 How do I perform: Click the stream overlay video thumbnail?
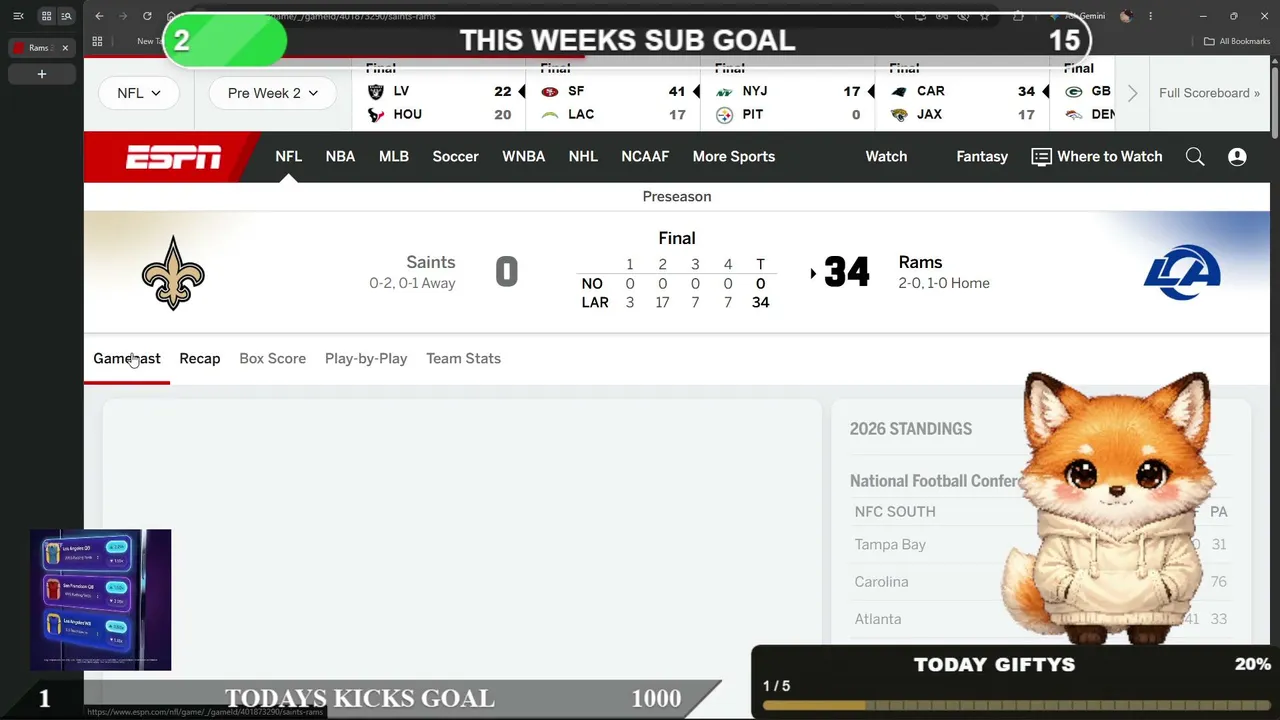(x=100, y=599)
